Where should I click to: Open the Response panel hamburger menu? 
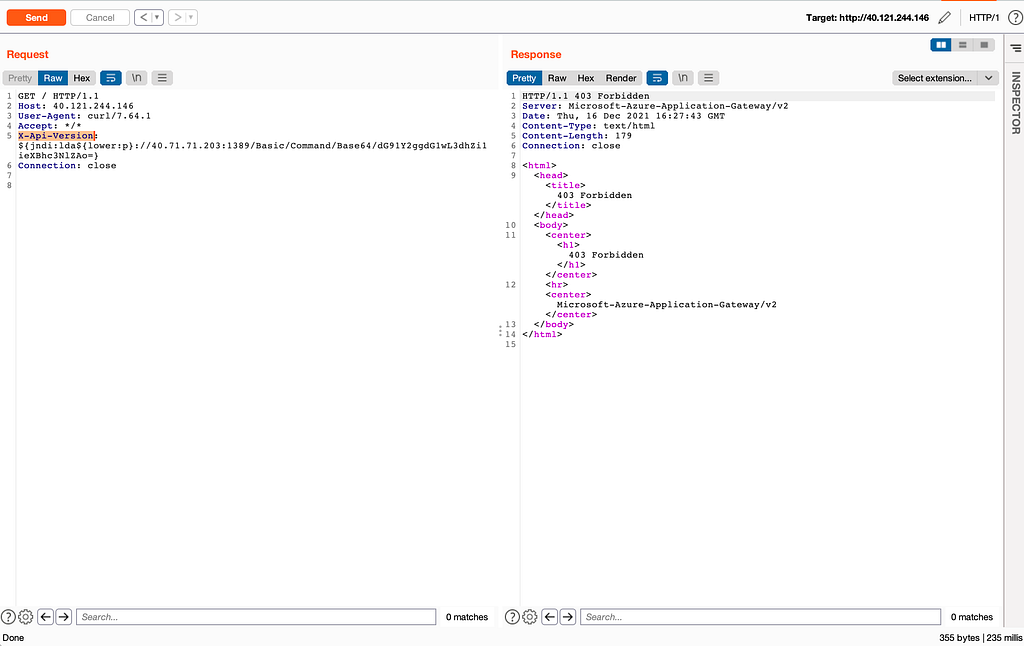pos(709,78)
